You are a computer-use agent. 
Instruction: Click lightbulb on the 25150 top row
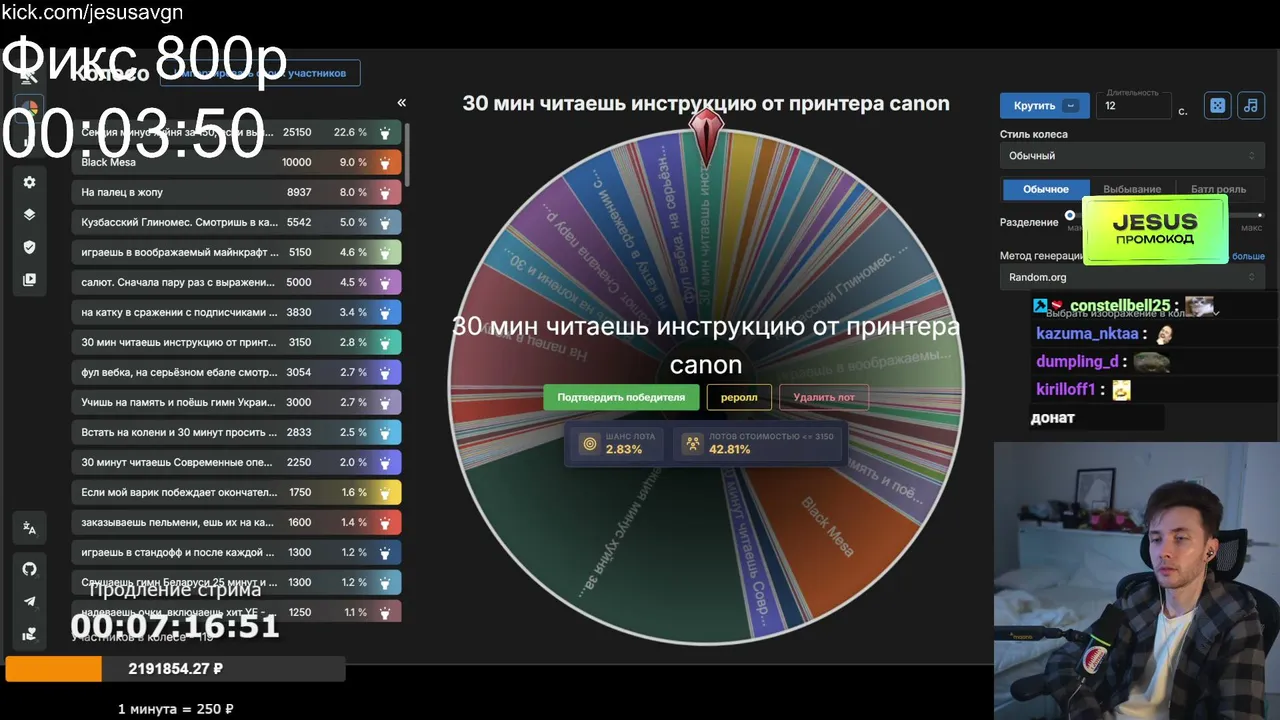(x=385, y=132)
